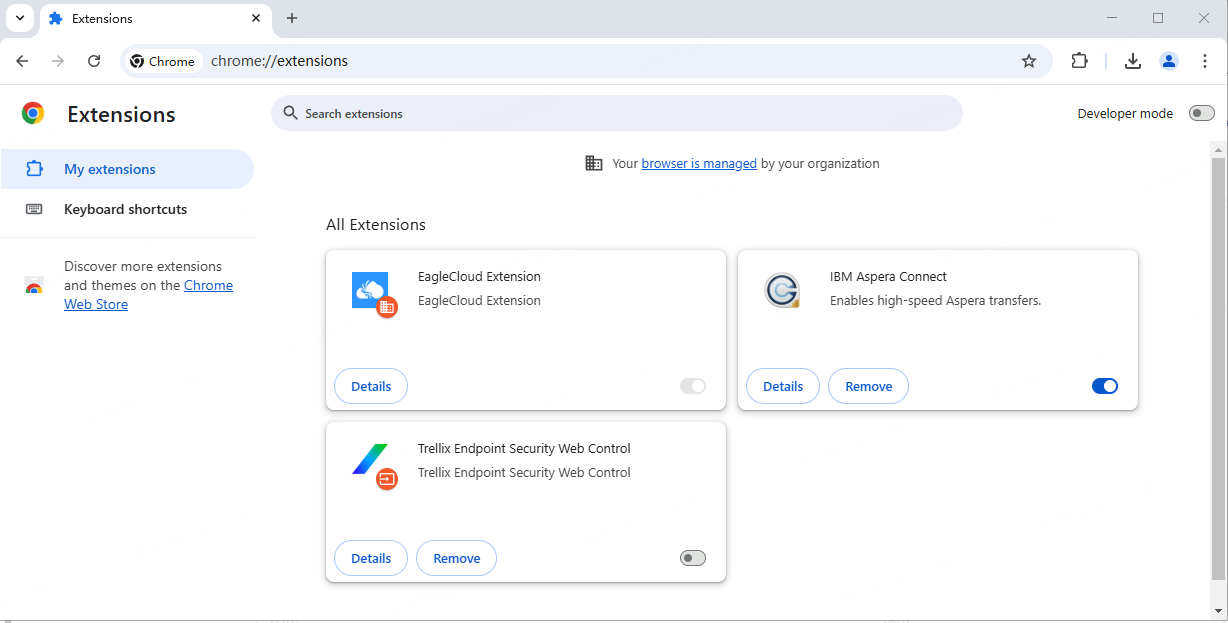Enable the EagleCloud Extension toggle
This screenshot has width=1228, height=623.
(693, 386)
